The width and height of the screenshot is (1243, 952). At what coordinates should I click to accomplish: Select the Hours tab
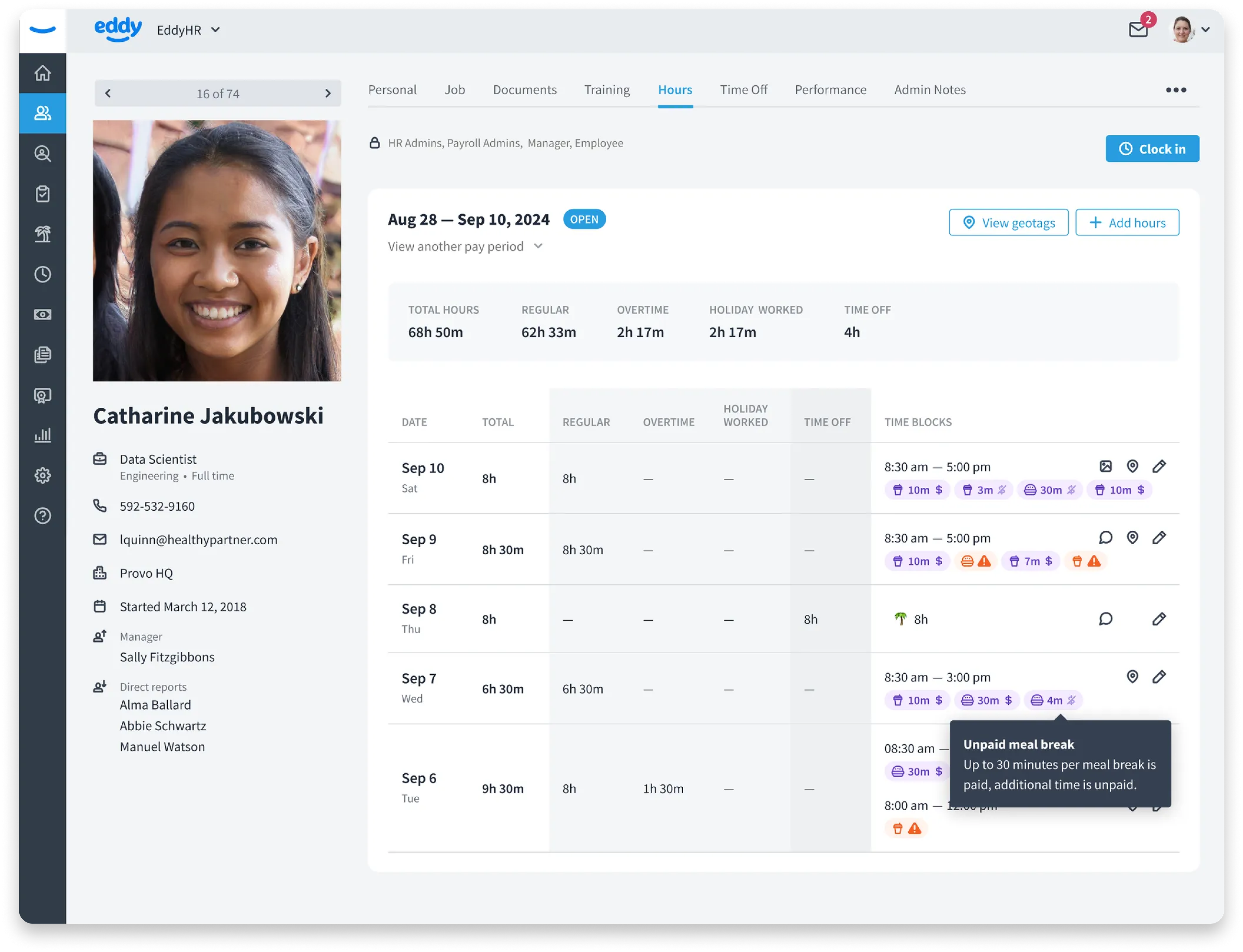click(x=675, y=90)
